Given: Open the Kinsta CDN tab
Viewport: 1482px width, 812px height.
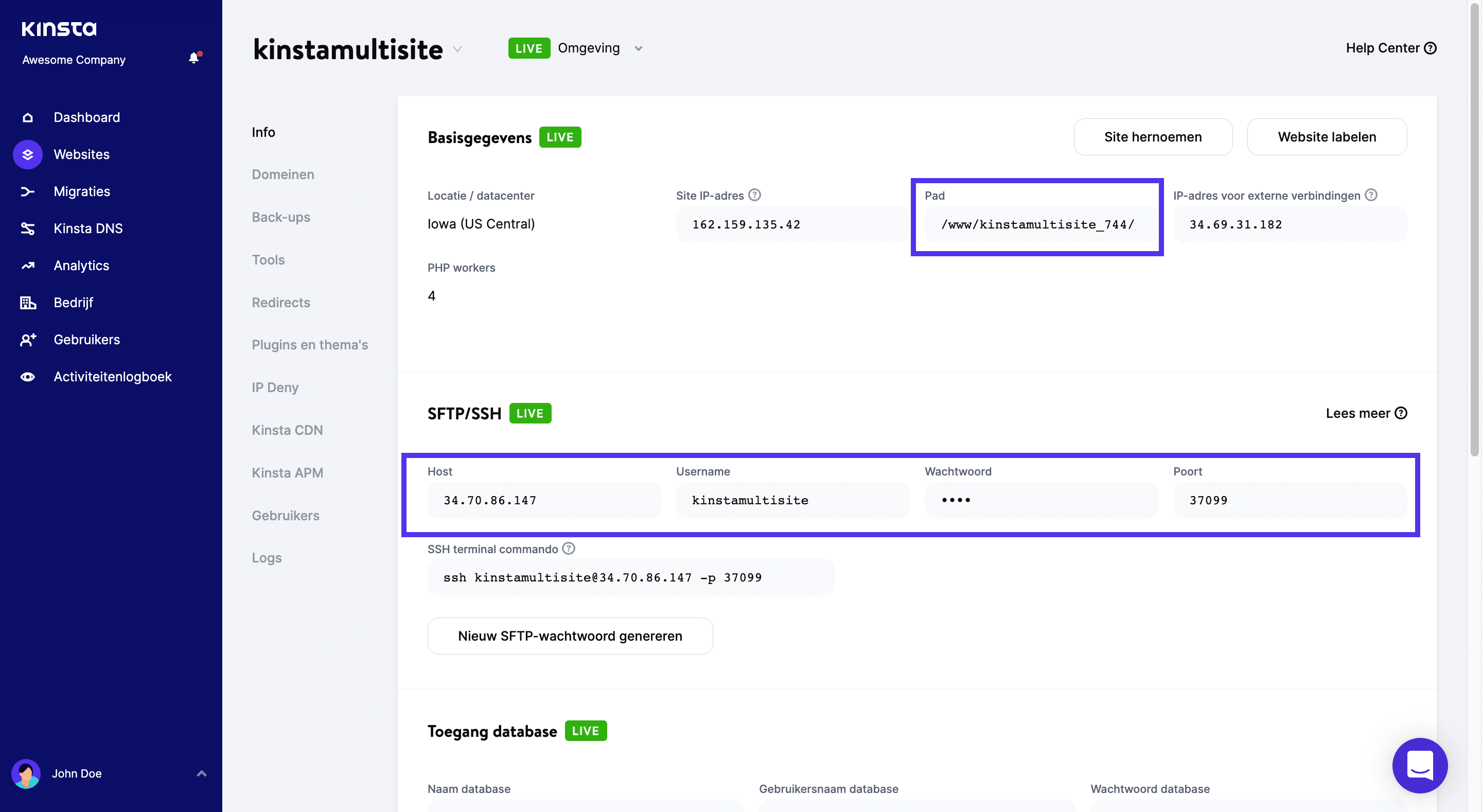Looking at the screenshot, I should pyautogui.click(x=287, y=430).
